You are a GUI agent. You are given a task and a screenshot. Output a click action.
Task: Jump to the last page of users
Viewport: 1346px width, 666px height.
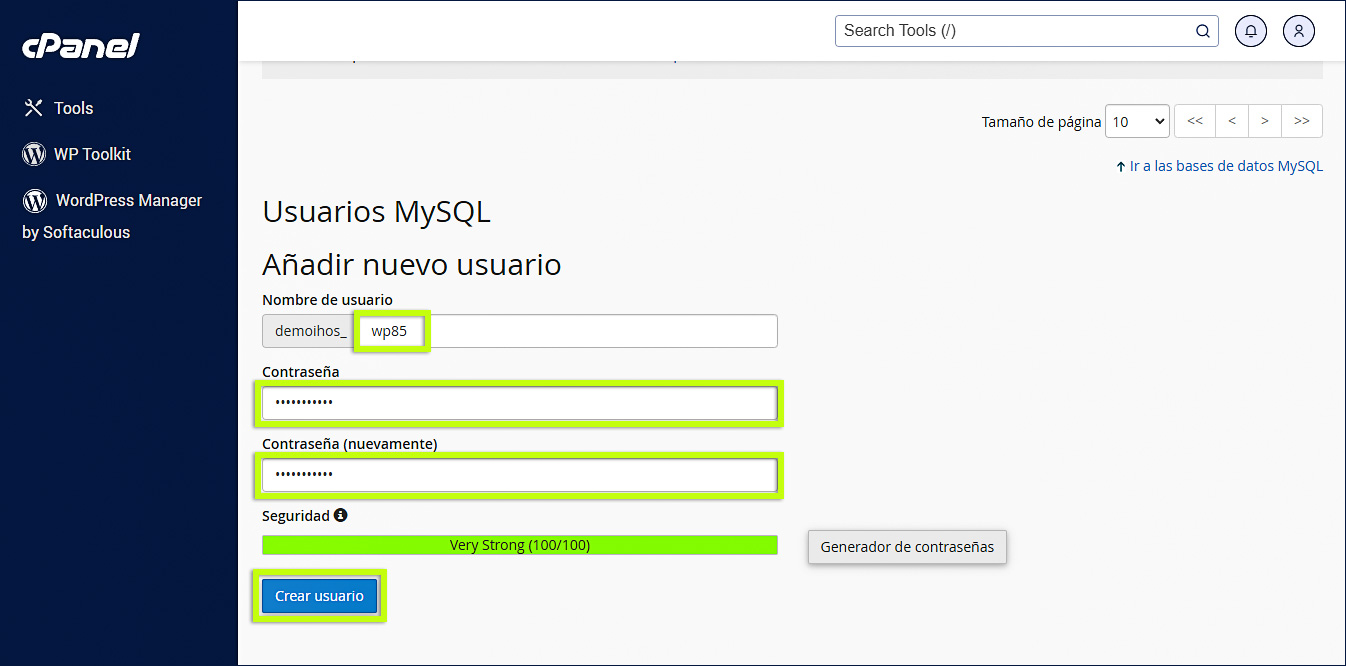click(x=1302, y=120)
